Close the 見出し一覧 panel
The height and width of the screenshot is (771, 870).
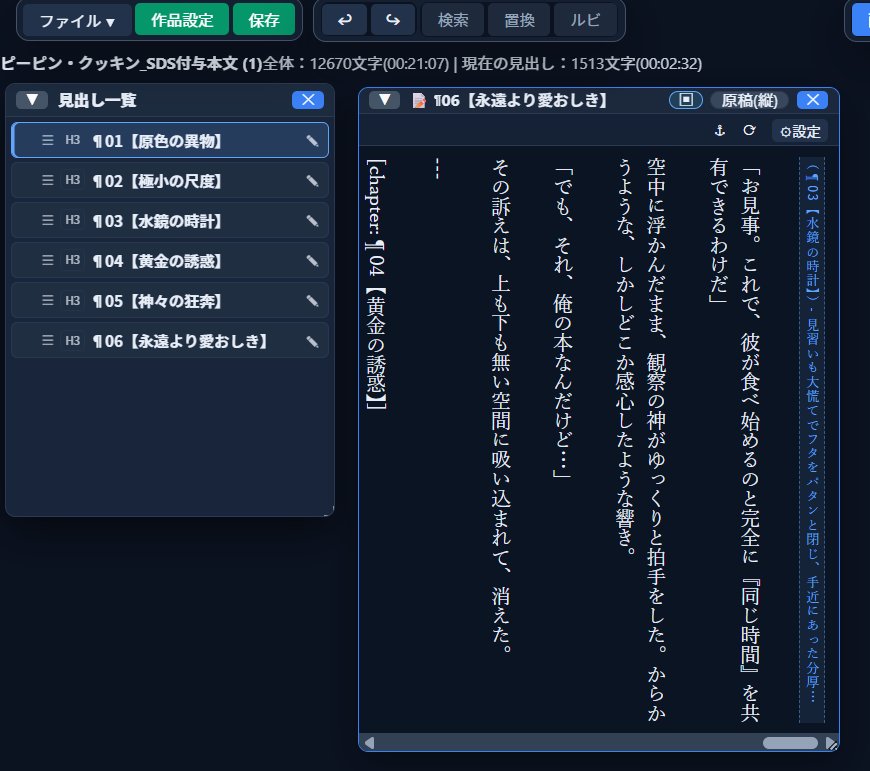(x=308, y=100)
